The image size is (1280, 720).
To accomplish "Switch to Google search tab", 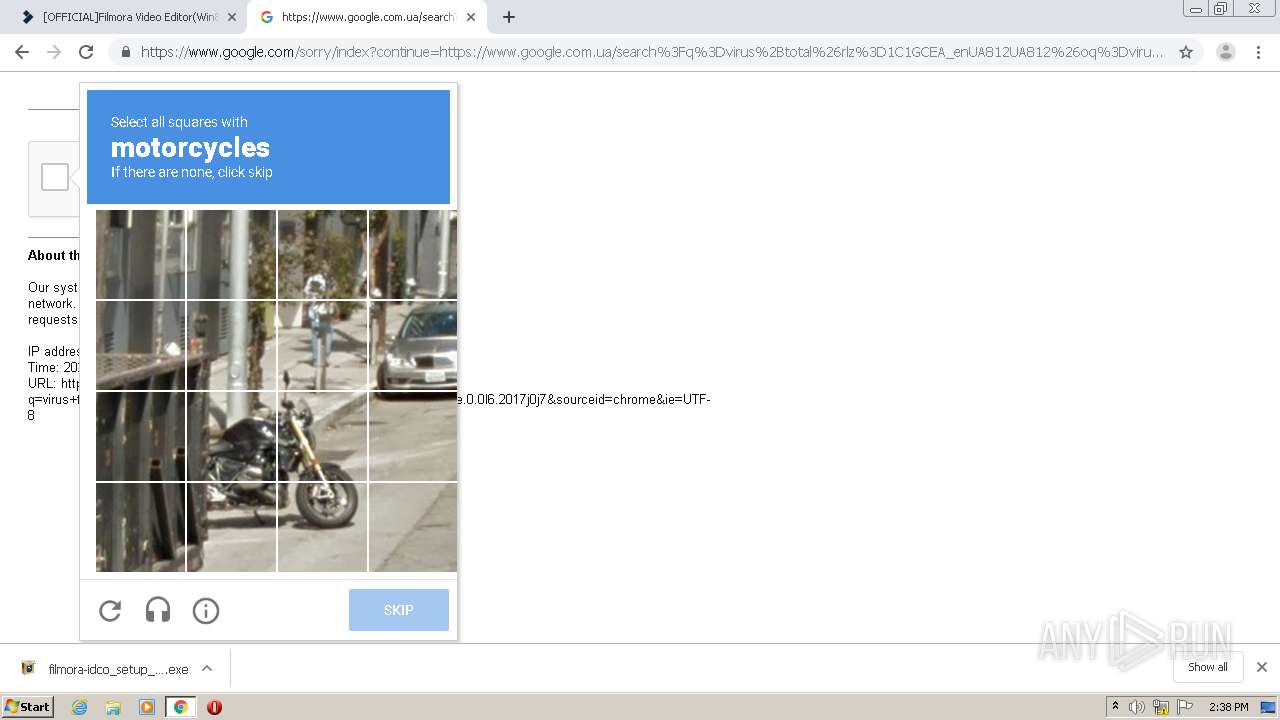I will (367, 17).
